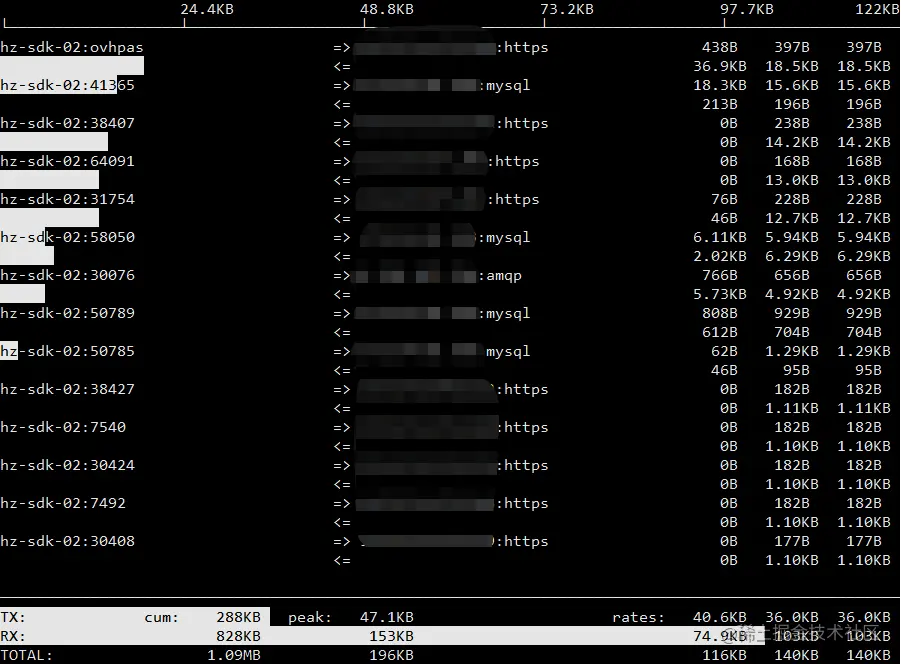Image resolution: width=901 pixels, height=664 pixels.
Task: Click the TOTAL: label
Action: pos(26,655)
